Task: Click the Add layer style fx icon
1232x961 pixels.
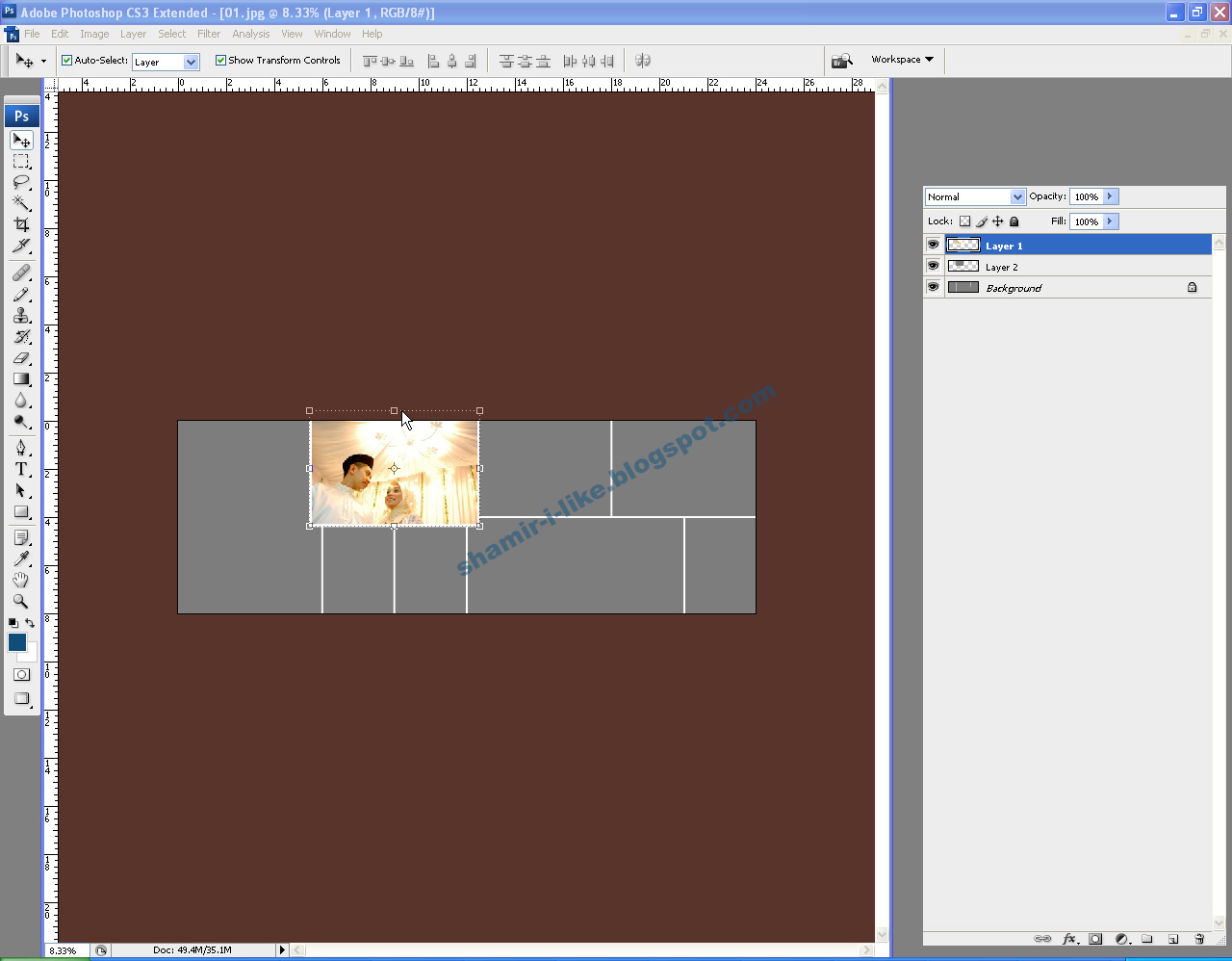Action: pyautogui.click(x=1068, y=939)
